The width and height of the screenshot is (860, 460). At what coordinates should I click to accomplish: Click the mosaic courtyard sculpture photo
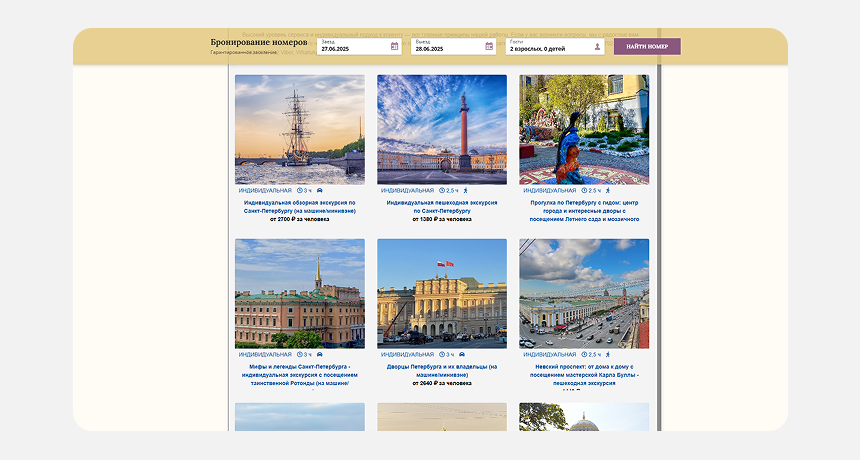coord(584,129)
